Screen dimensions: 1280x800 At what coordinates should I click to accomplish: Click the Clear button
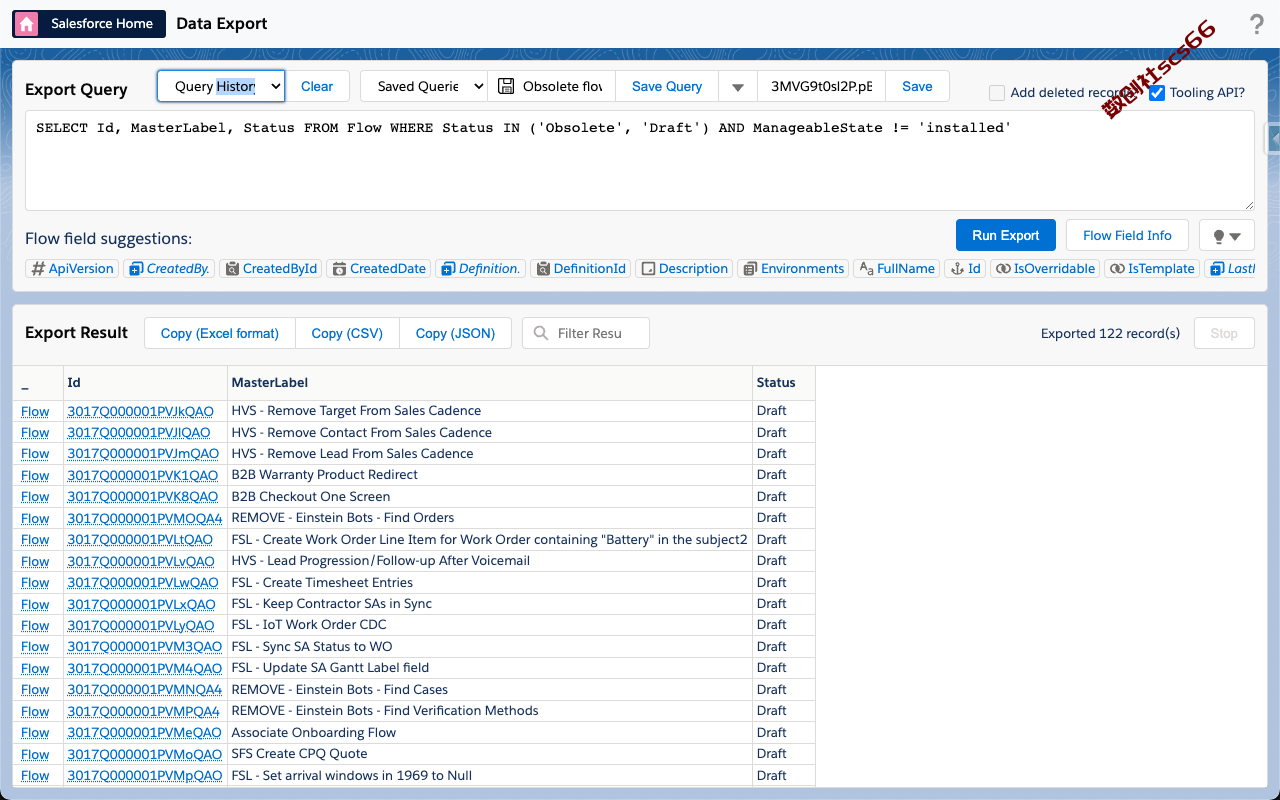coord(317,86)
